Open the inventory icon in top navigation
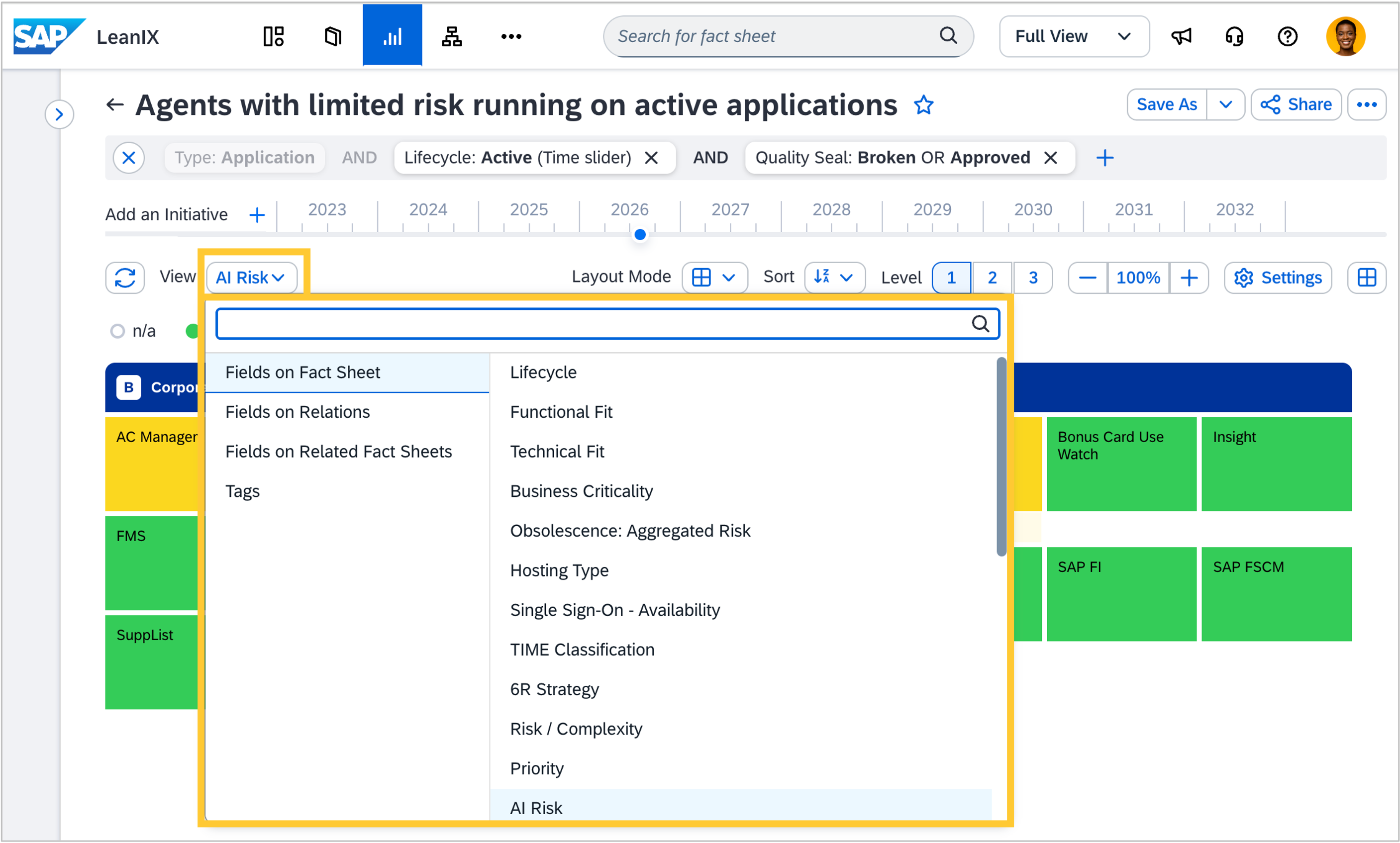Viewport: 1400px width, 843px height. point(333,36)
